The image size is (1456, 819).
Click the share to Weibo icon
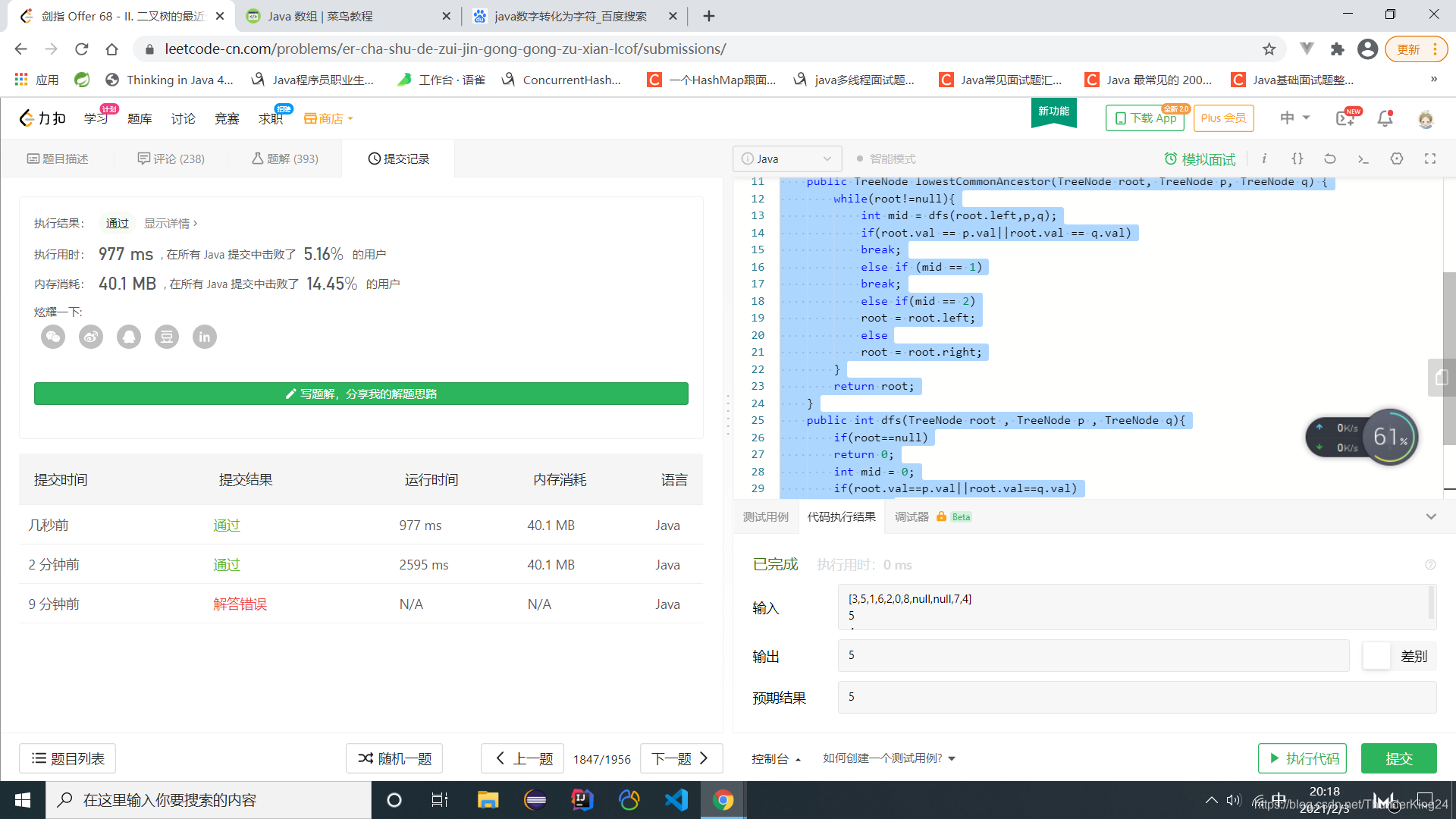pos(90,335)
